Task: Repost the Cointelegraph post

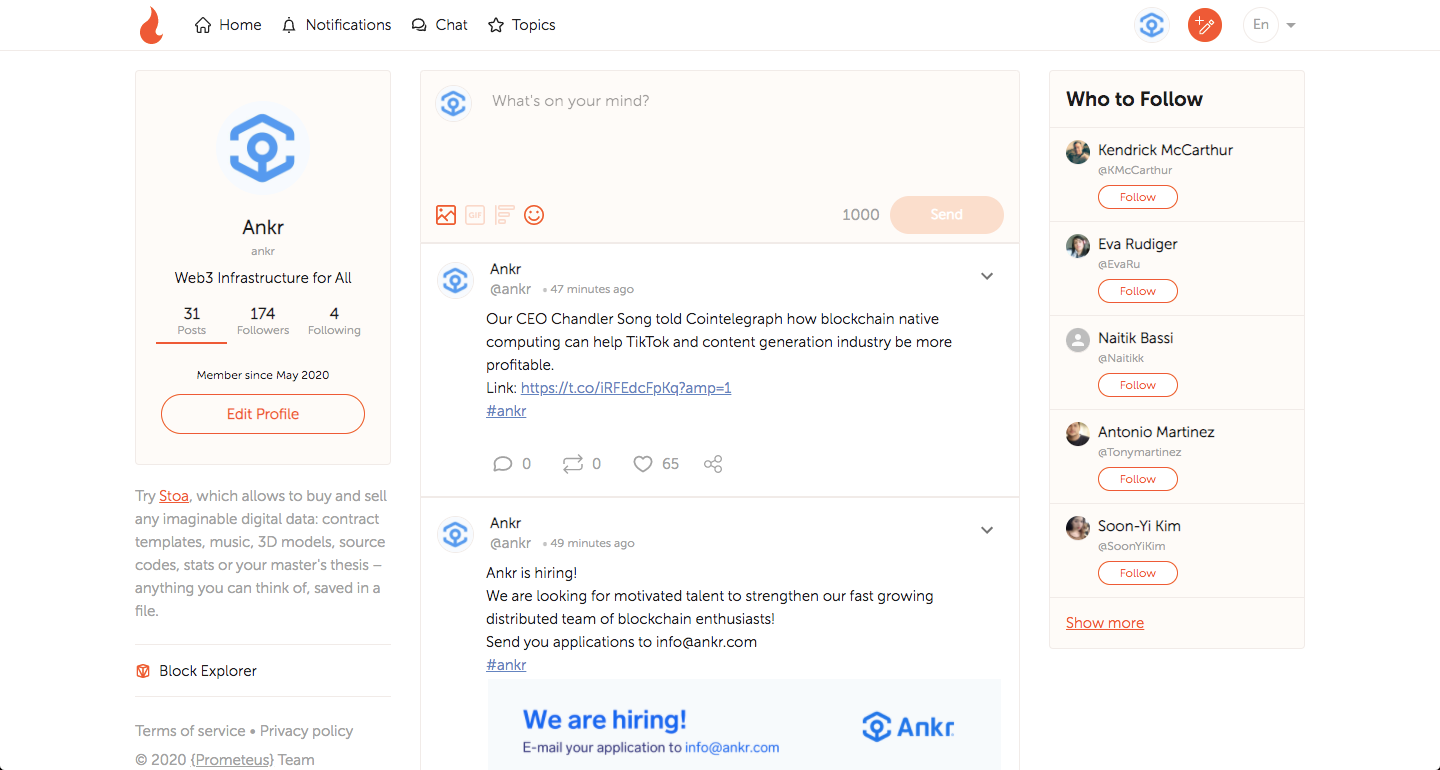Action: coord(572,464)
